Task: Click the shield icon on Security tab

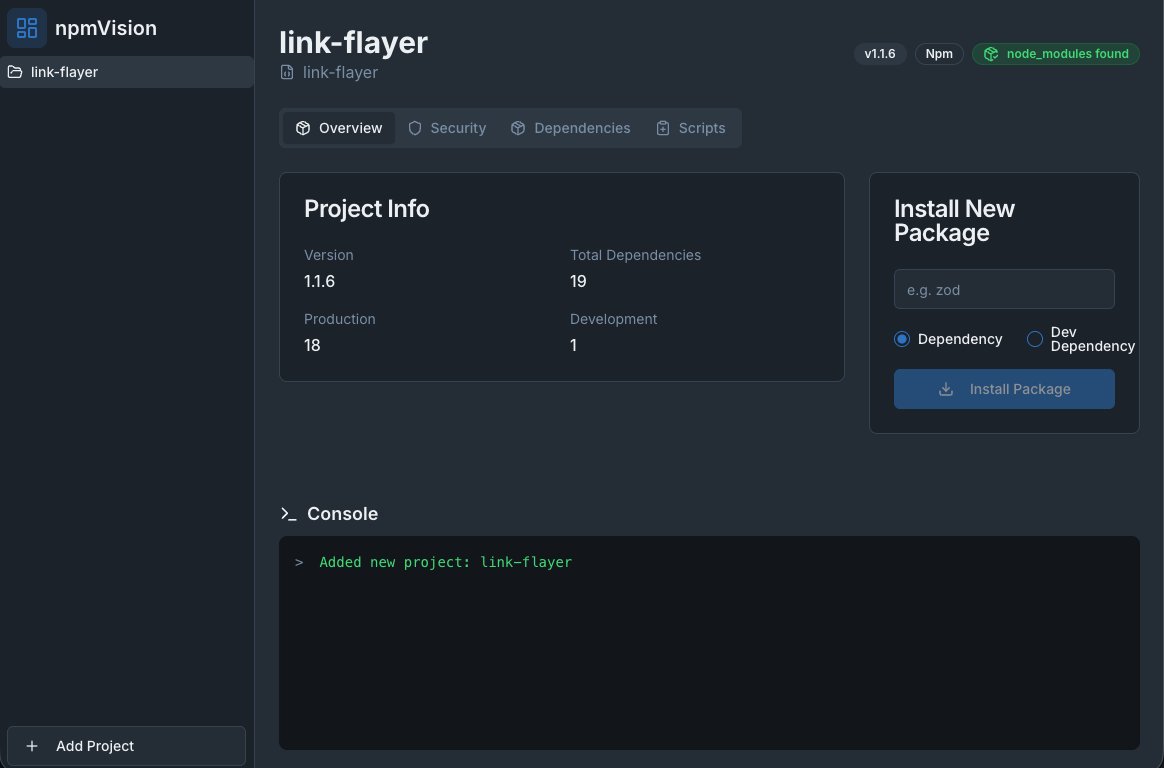Action: pyautogui.click(x=415, y=128)
